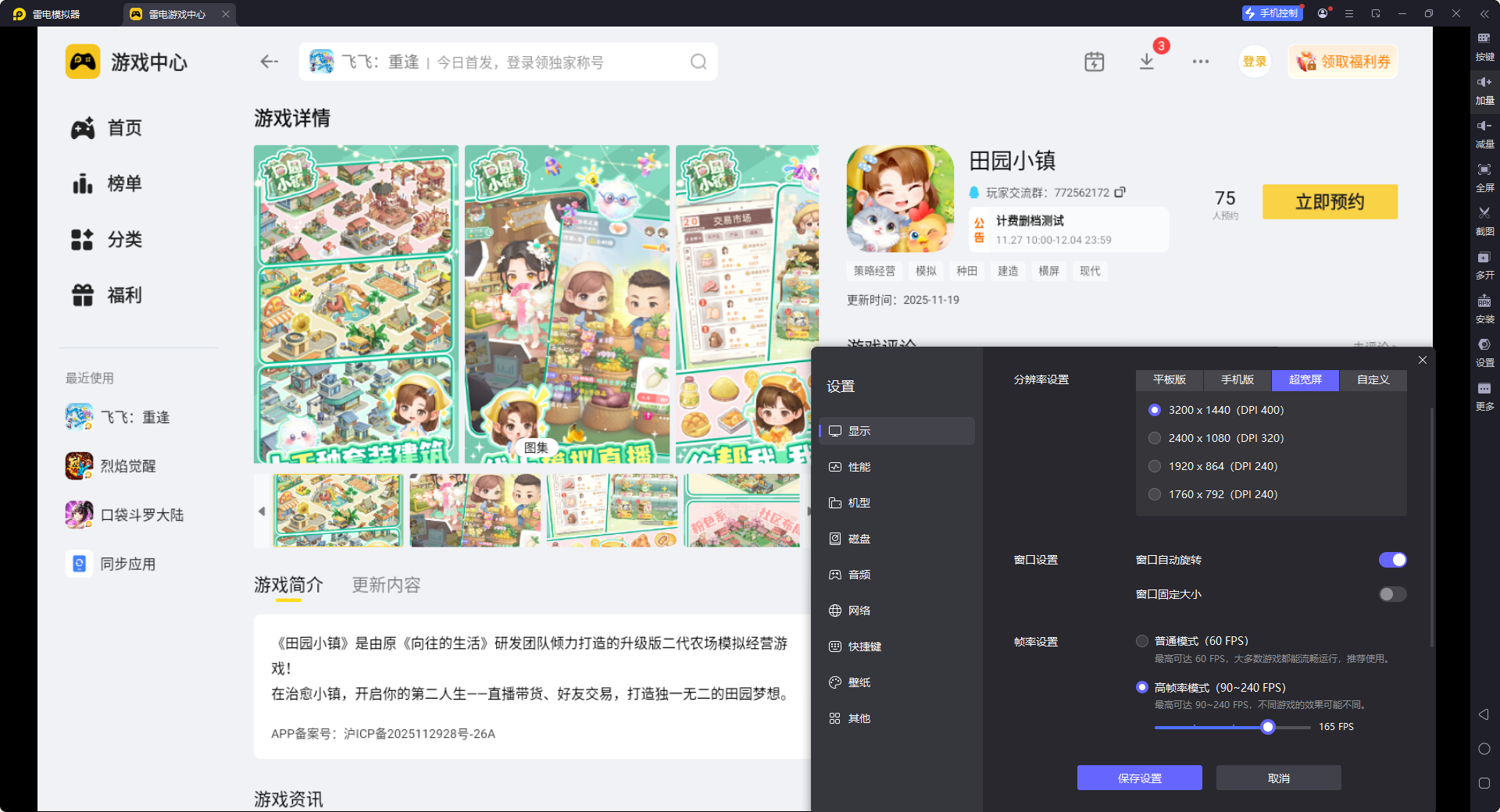Enter fullscreen using the 全屏 icon
Viewport: 1500px width, 812px height.
click(x=1484, y=176)
